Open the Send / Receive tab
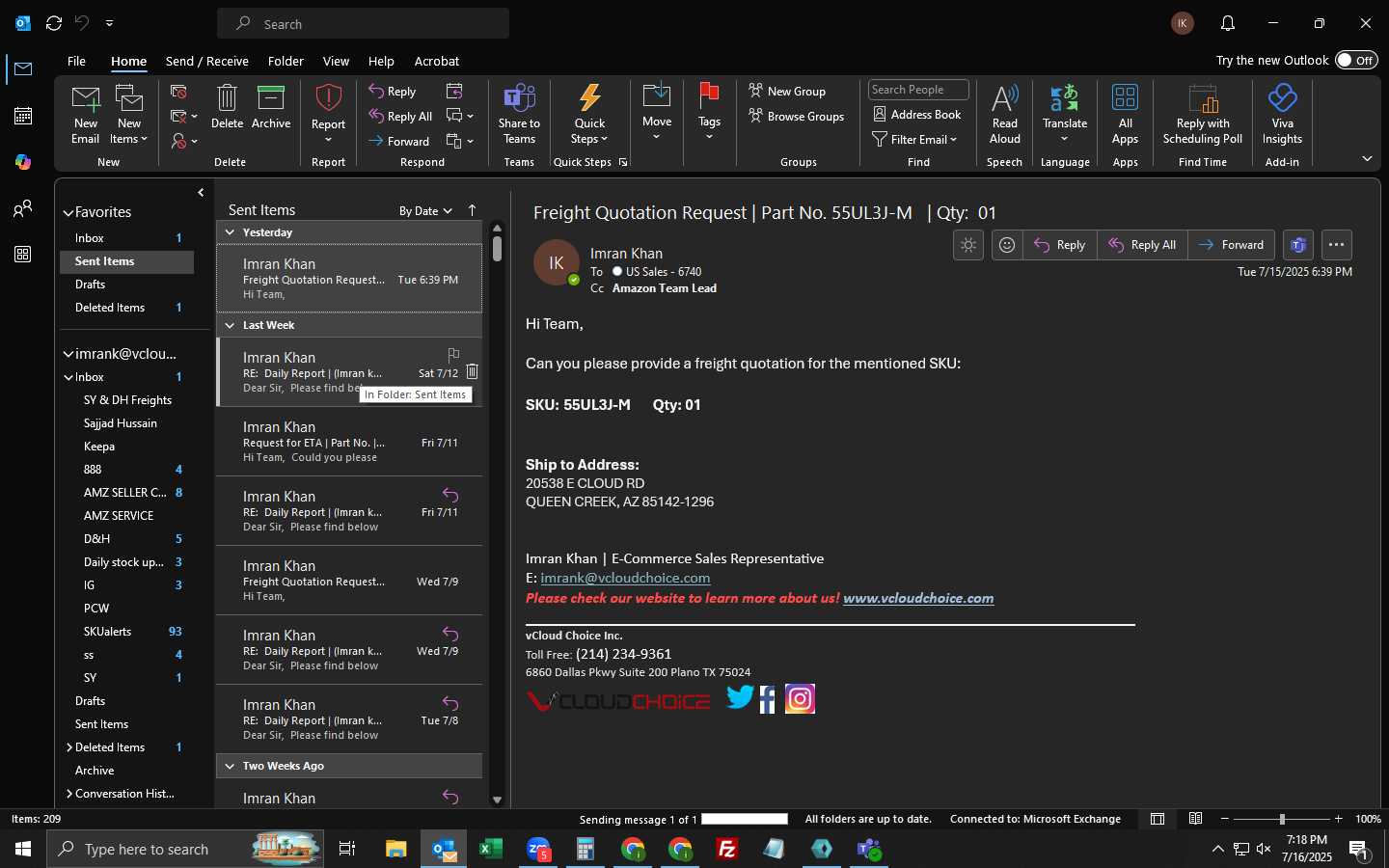 click(207, 61)
